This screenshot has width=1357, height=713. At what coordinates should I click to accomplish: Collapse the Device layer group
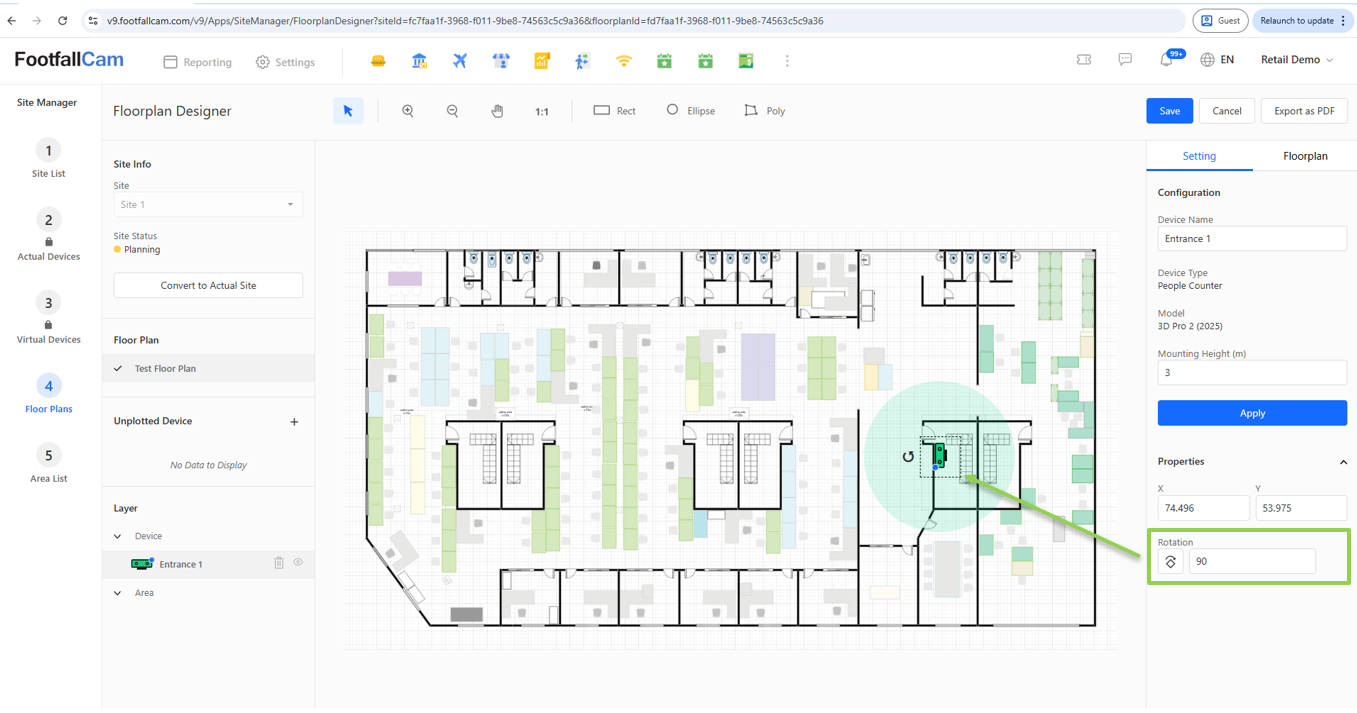[x=118, y=536]
